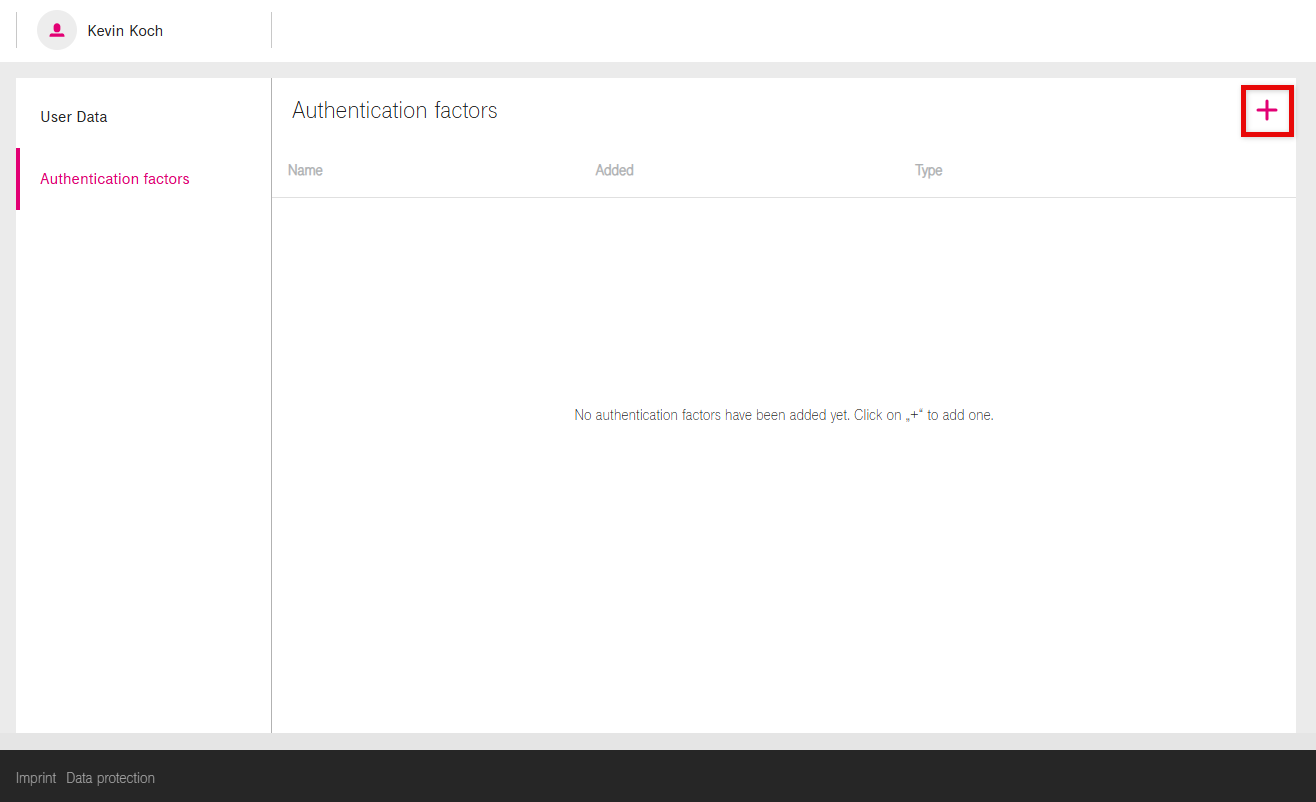Open the Imprint link in footer
Viewport: 1316px width, 802px height.
(36, 778)
